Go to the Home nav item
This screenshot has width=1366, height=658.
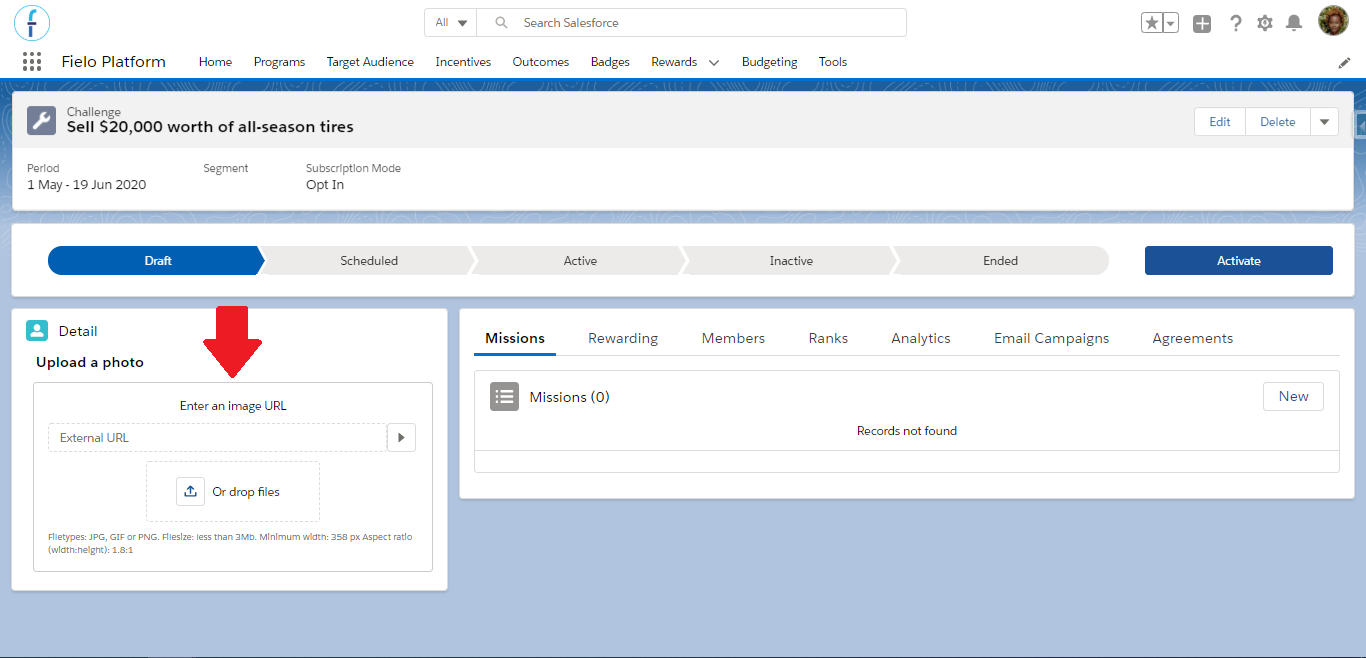coord(215,62)
